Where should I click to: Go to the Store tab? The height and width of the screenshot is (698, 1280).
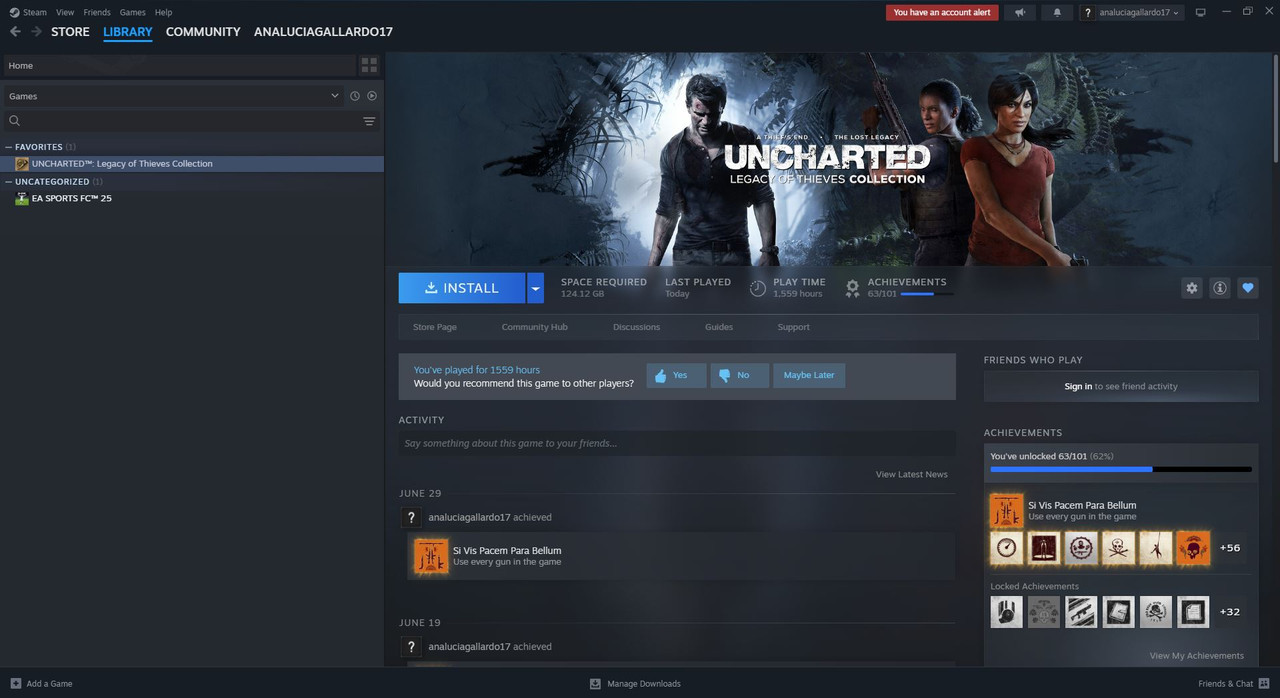(x=70, y=32)
